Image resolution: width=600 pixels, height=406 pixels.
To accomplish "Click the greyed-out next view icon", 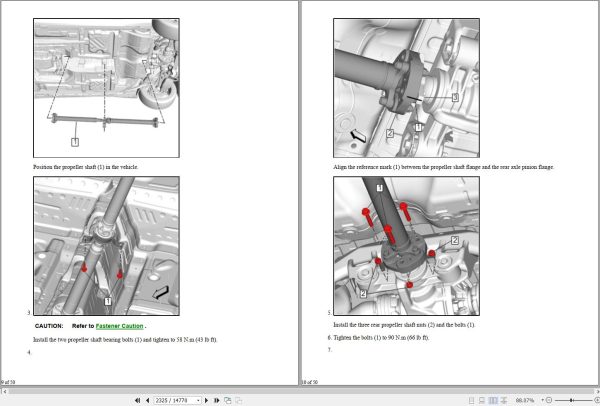I will 238,400.
